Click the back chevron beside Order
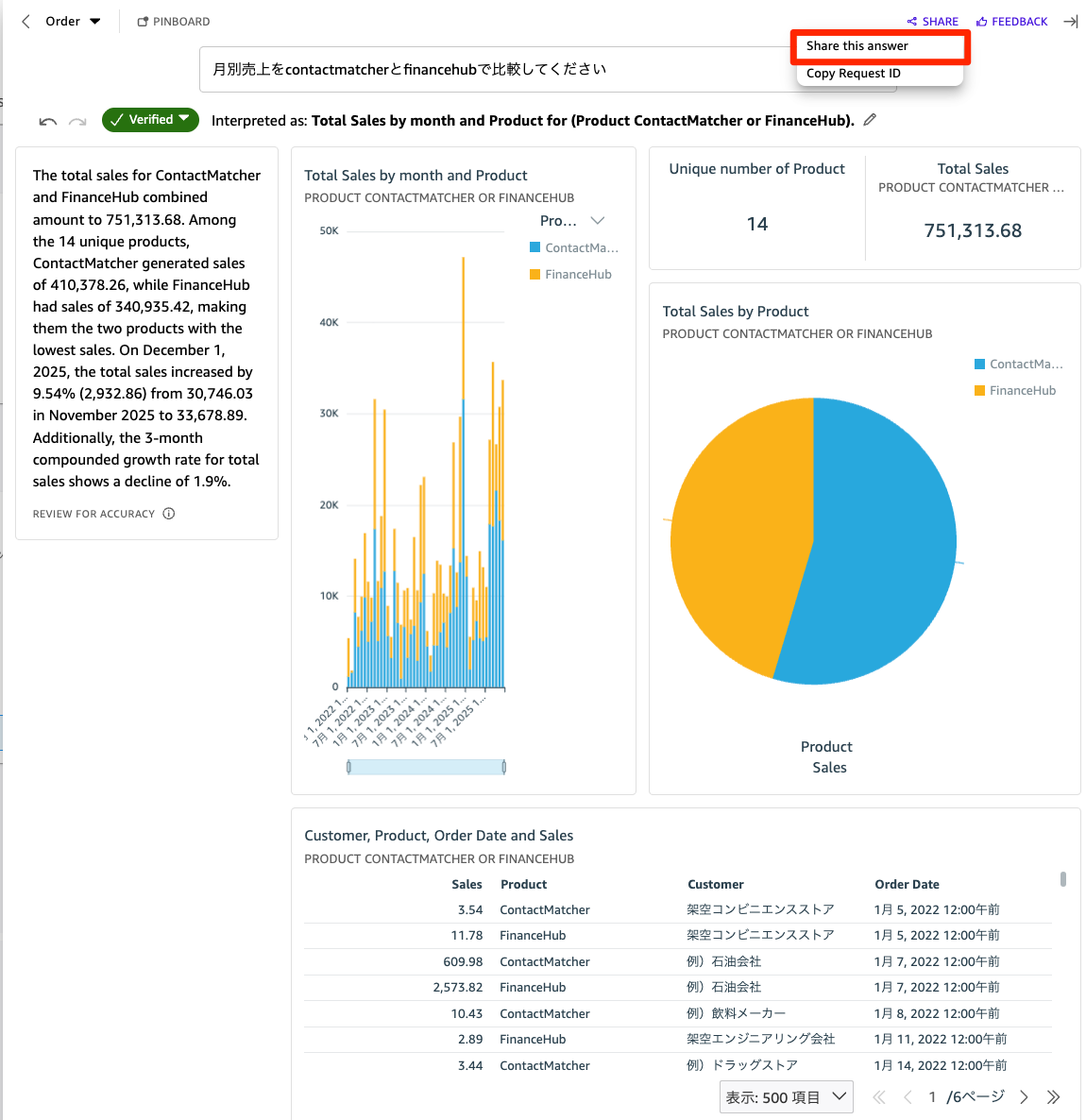The image size is (1086, 1120). pos(24,21)
